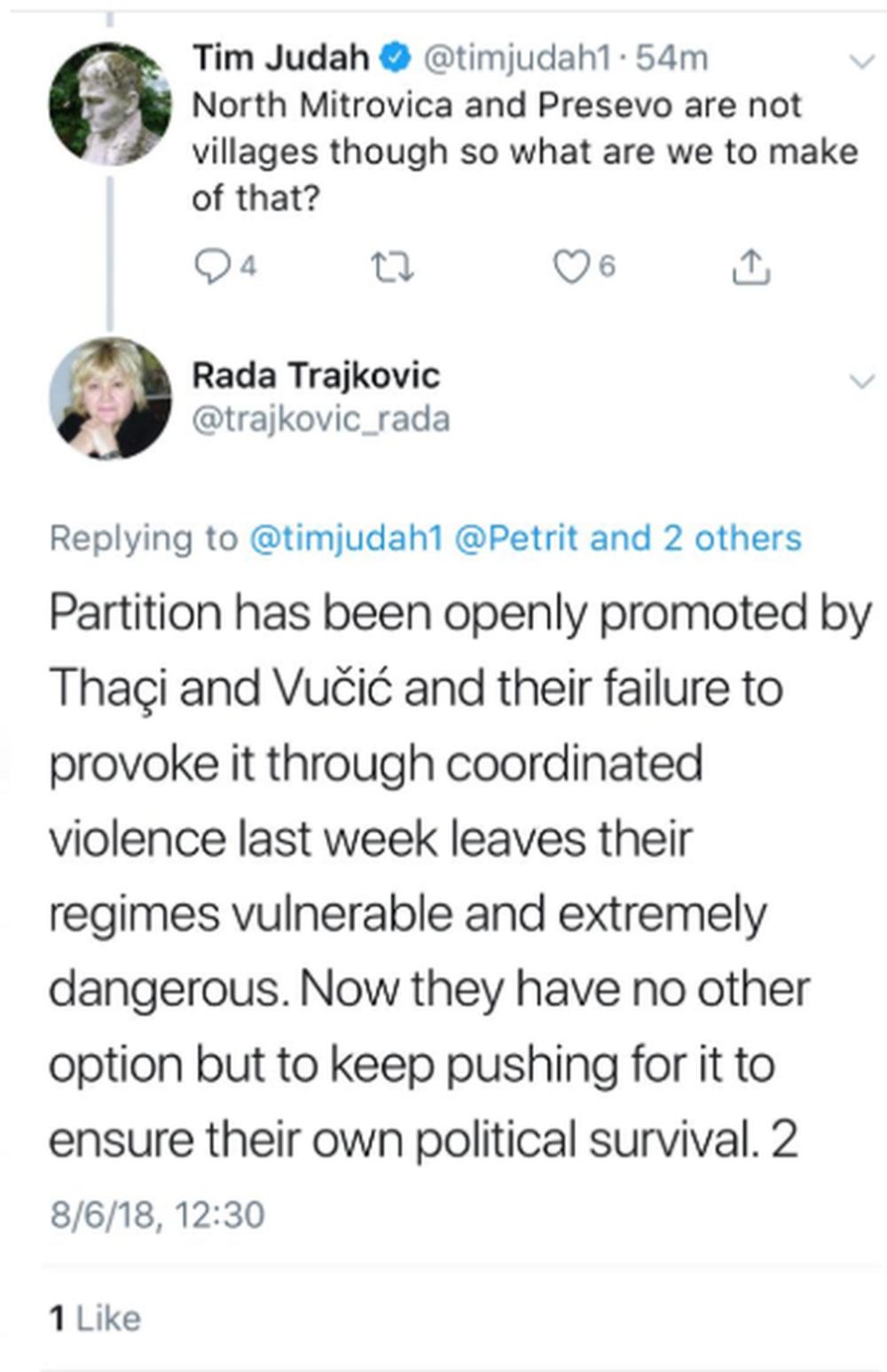The width and height of the screenshot is (887, 1372).
Task: Click the blue verified badge beside Tim Judah
Action: pyautogui.click(x=395, y=59)
